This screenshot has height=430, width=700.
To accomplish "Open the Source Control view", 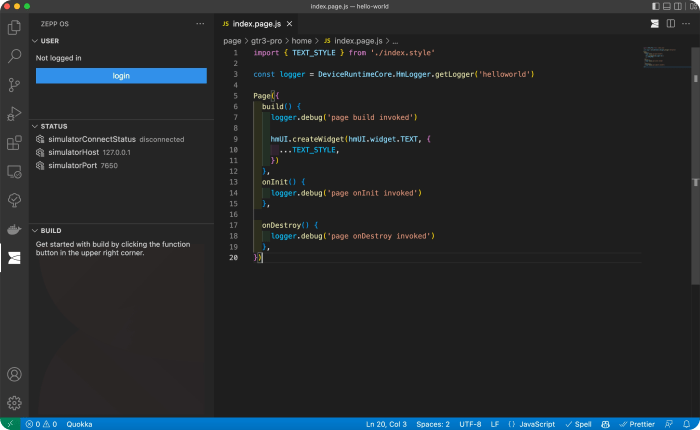I will click(14, 85).
